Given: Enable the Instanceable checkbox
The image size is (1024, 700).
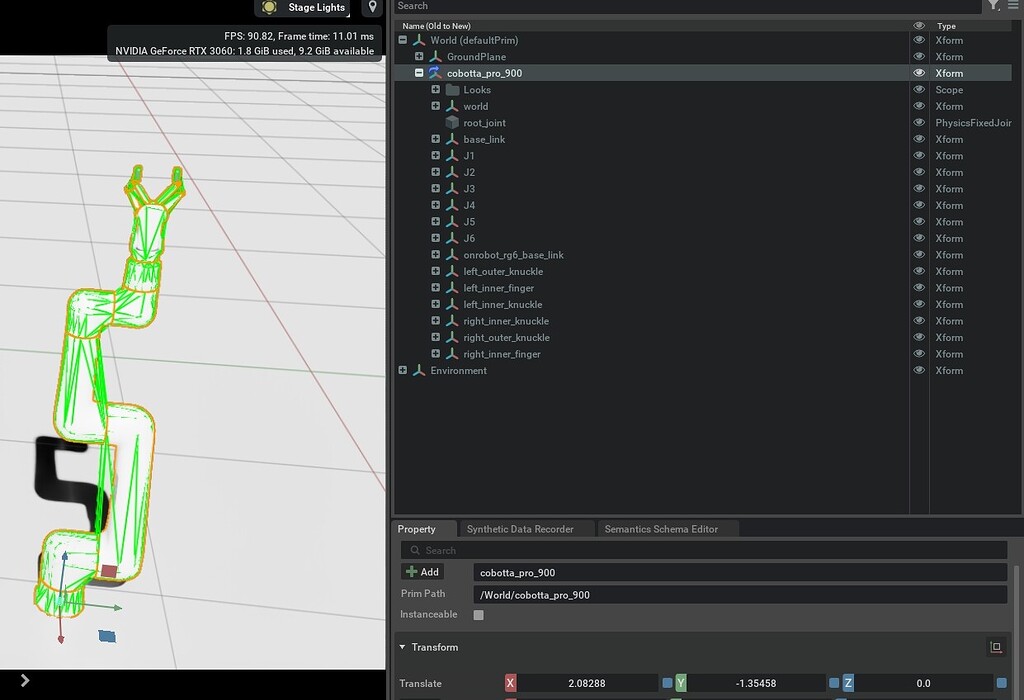Looking at the screenshot, I should (x=477, y=615).
